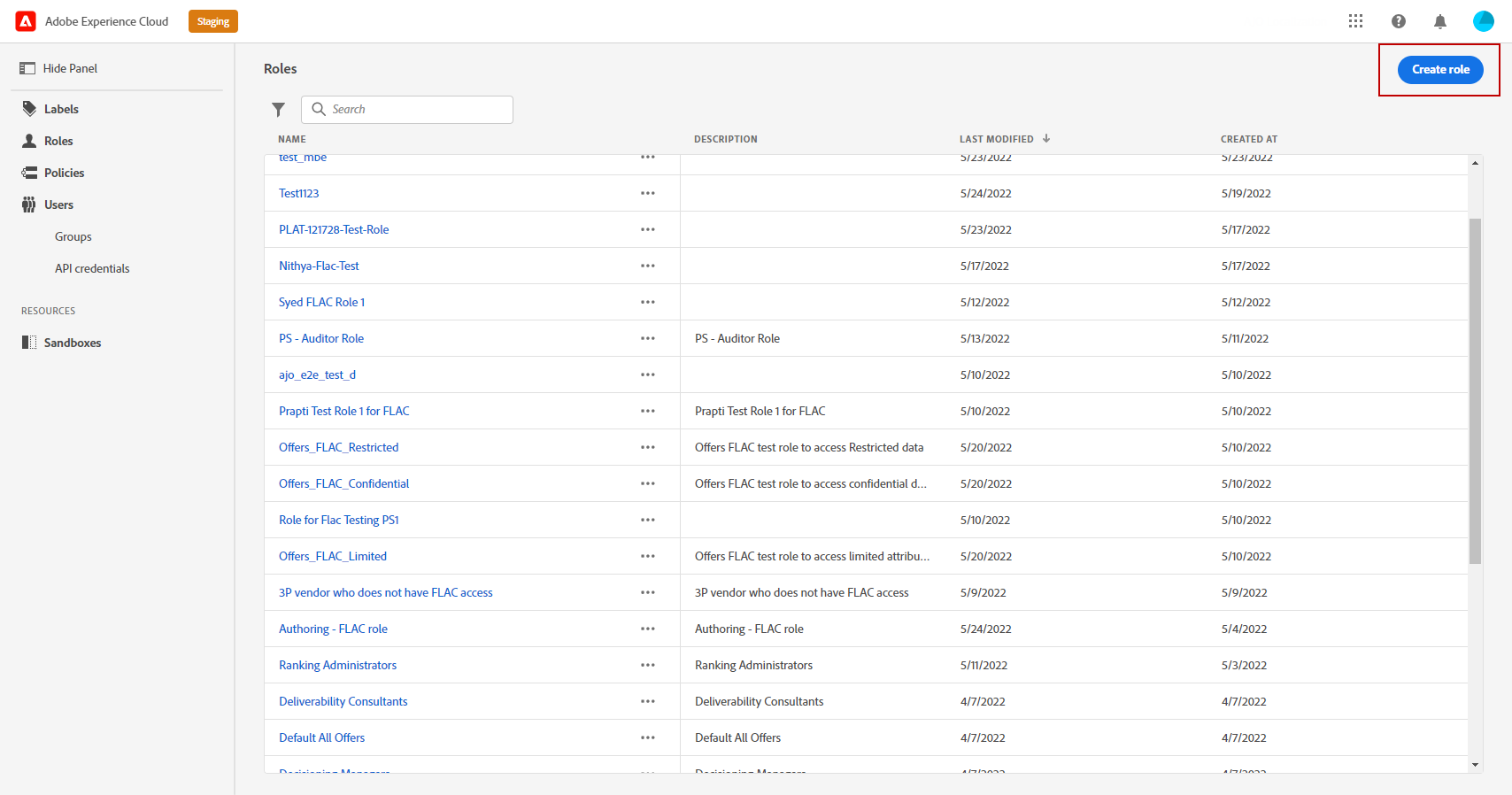Click the user profile avatar

1484,21
